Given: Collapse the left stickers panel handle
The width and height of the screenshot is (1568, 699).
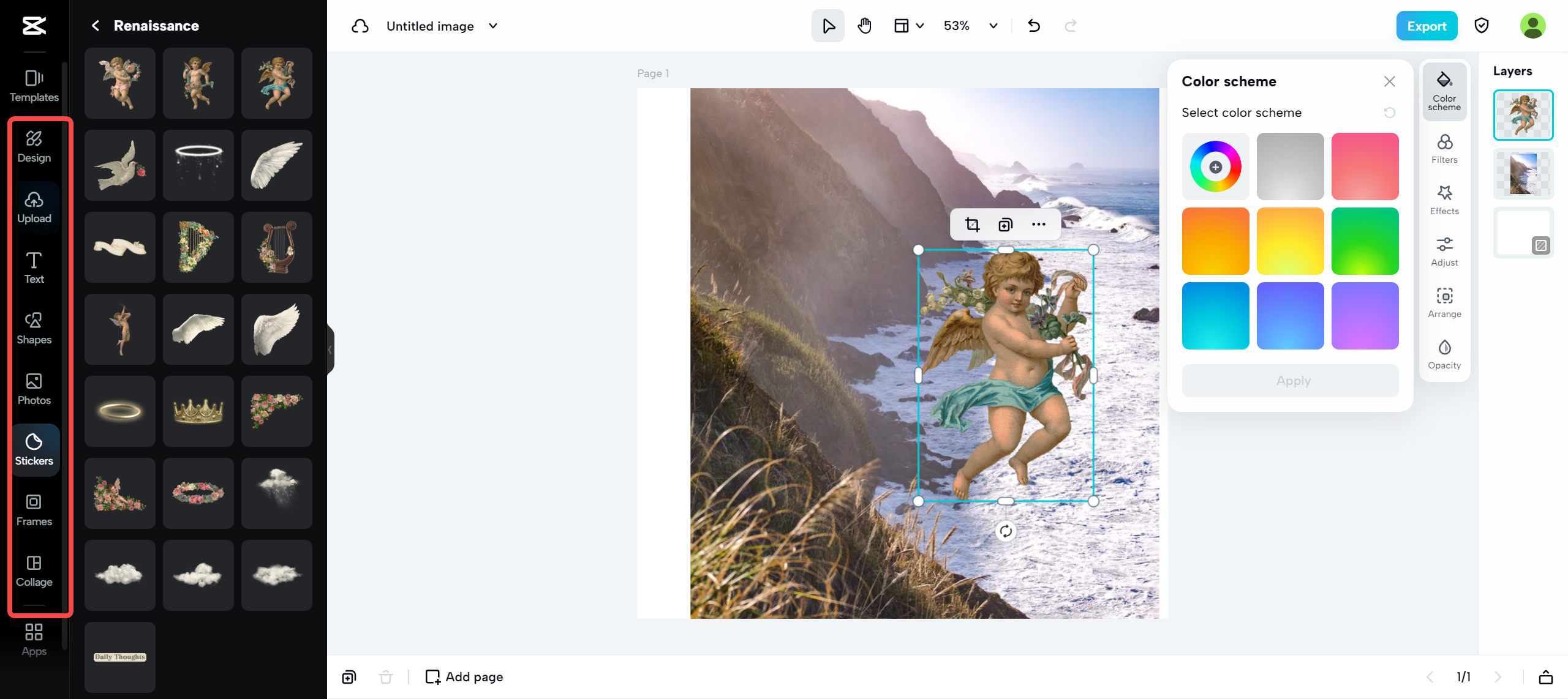Looking at the screenshot, I should 330,349.
